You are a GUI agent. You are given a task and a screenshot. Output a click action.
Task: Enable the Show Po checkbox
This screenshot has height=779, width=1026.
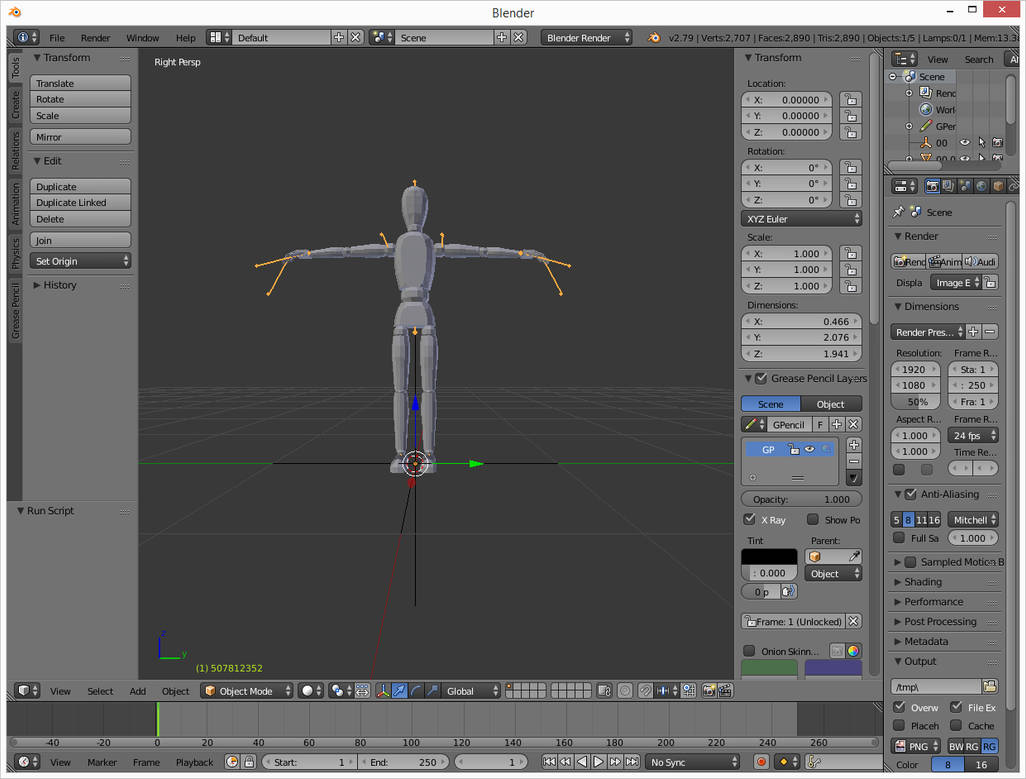(813, 519)
